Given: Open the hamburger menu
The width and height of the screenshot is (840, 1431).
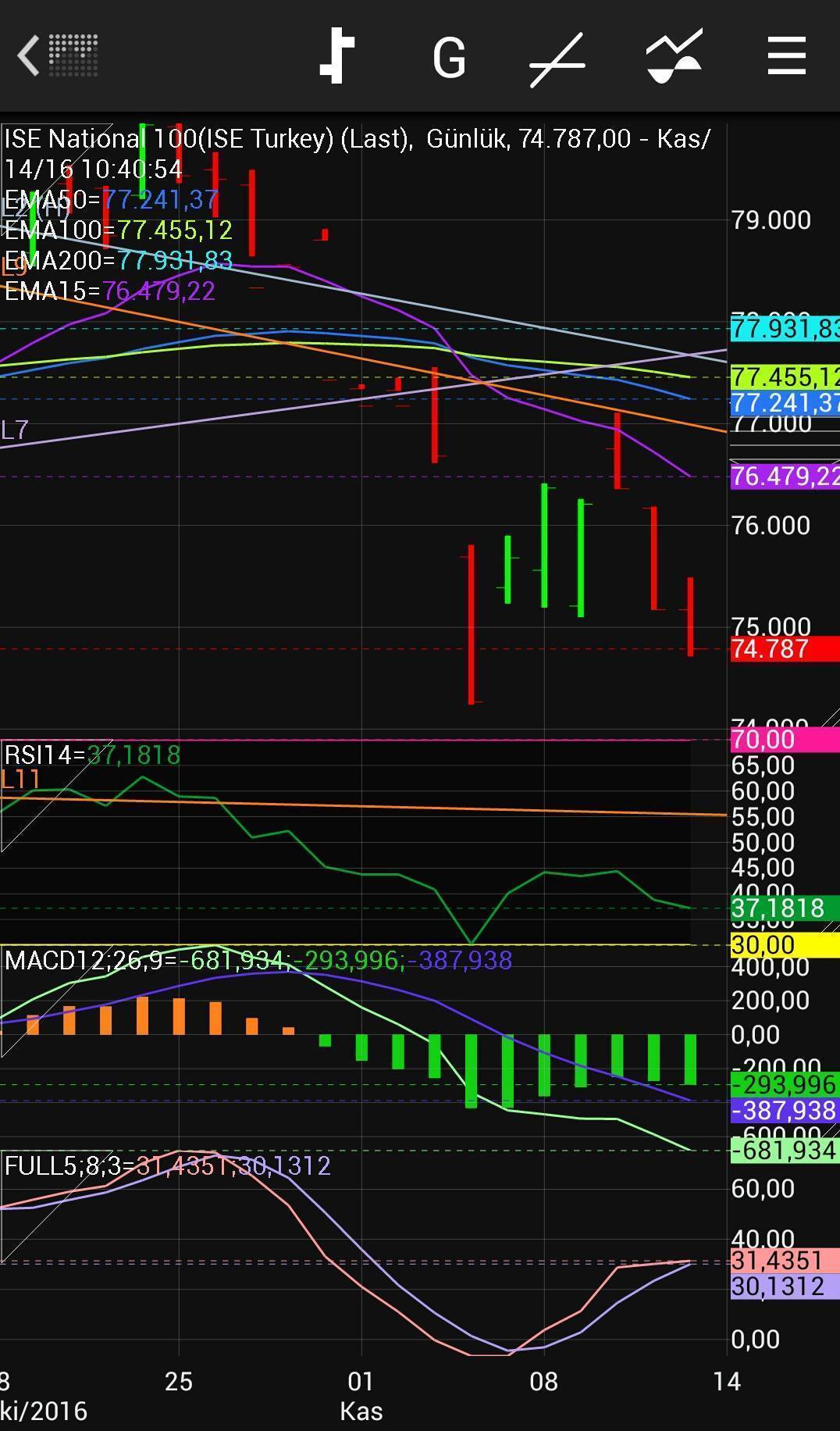Looking at the screenshot, I should [x=786, y=56].
